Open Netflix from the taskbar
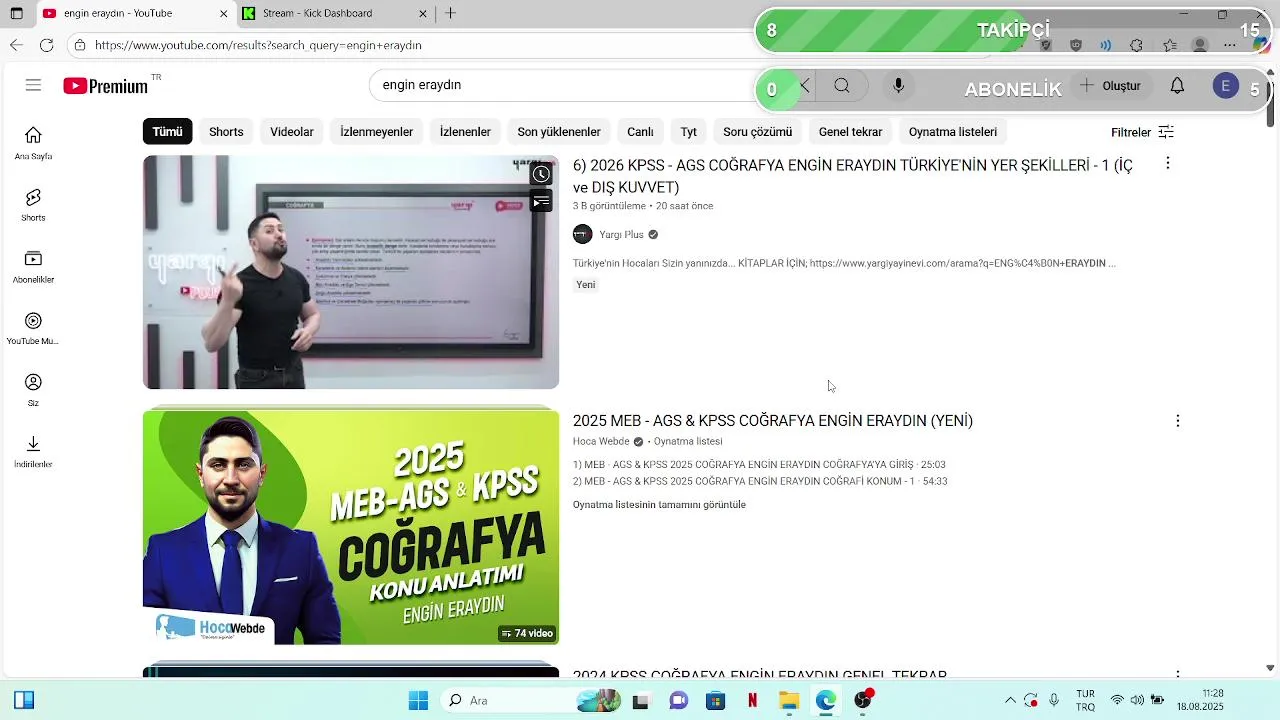 [x=753, y=701]
